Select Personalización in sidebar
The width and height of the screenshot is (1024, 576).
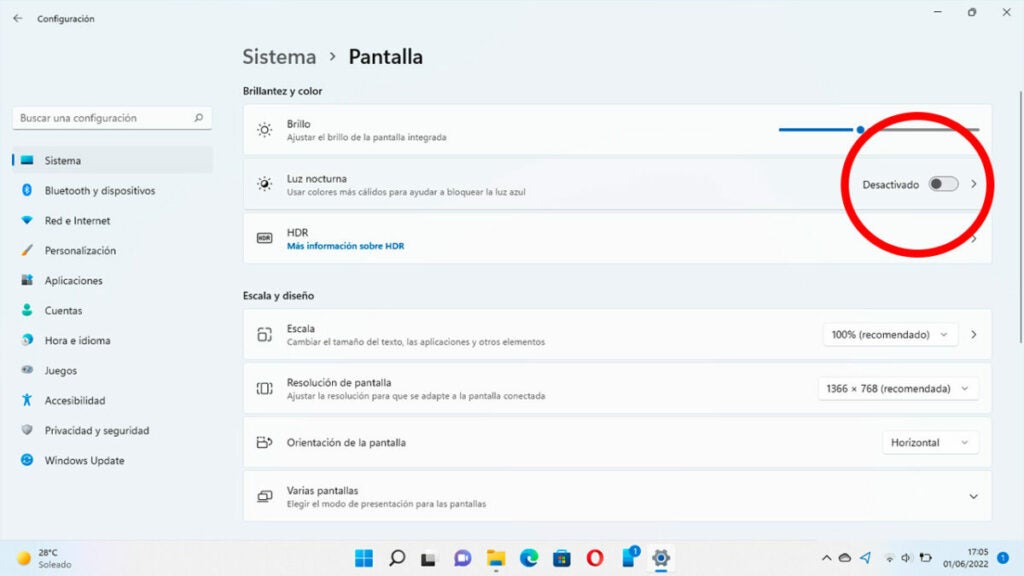pyautogui.click(x=80, y=251)
